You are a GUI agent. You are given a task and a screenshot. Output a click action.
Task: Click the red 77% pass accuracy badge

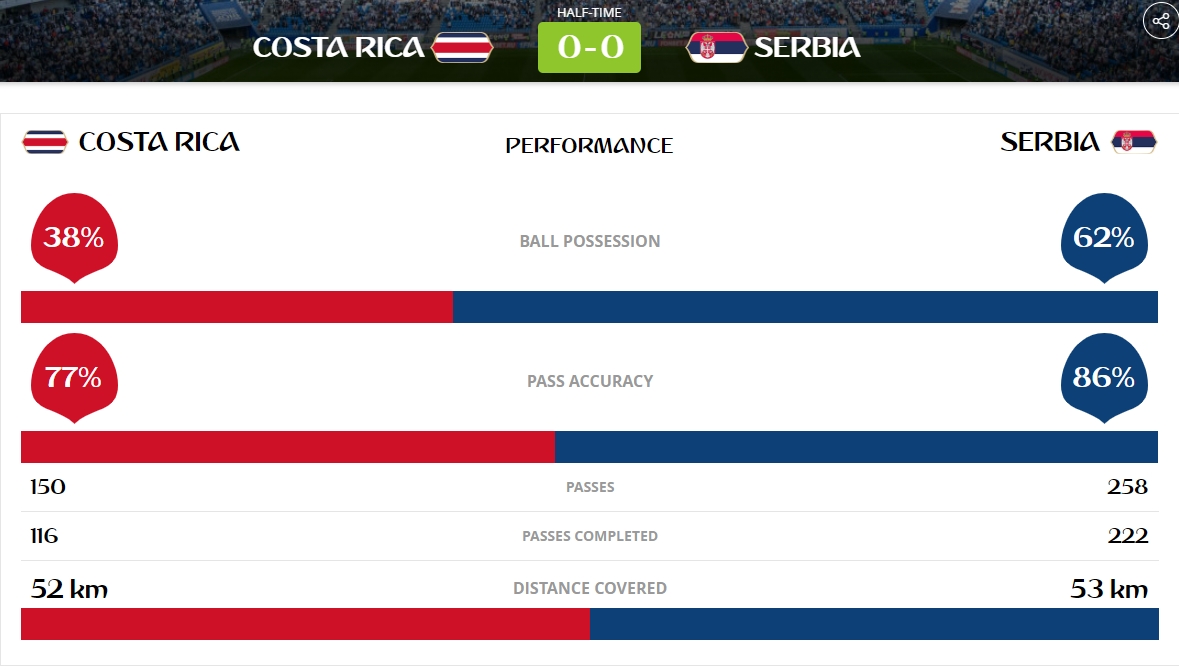point(74,378)
